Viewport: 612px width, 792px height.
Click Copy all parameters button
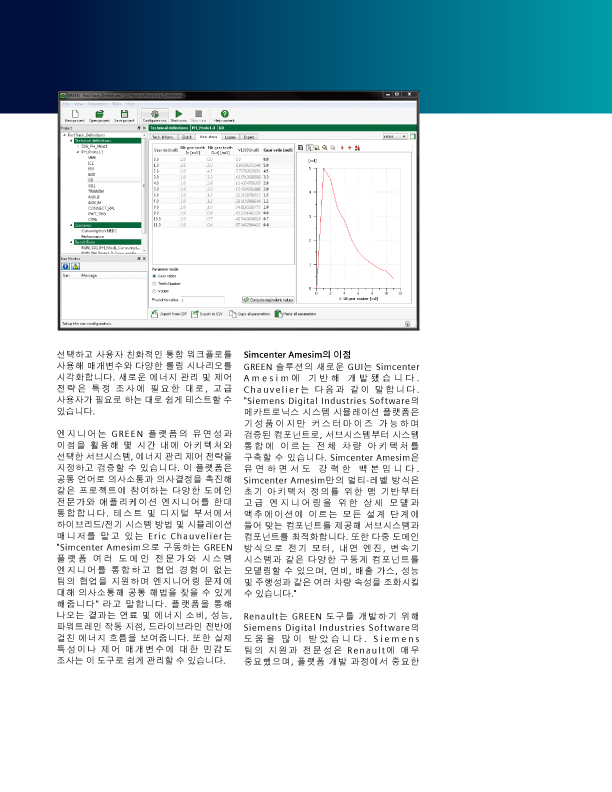(x=250, y=314)
